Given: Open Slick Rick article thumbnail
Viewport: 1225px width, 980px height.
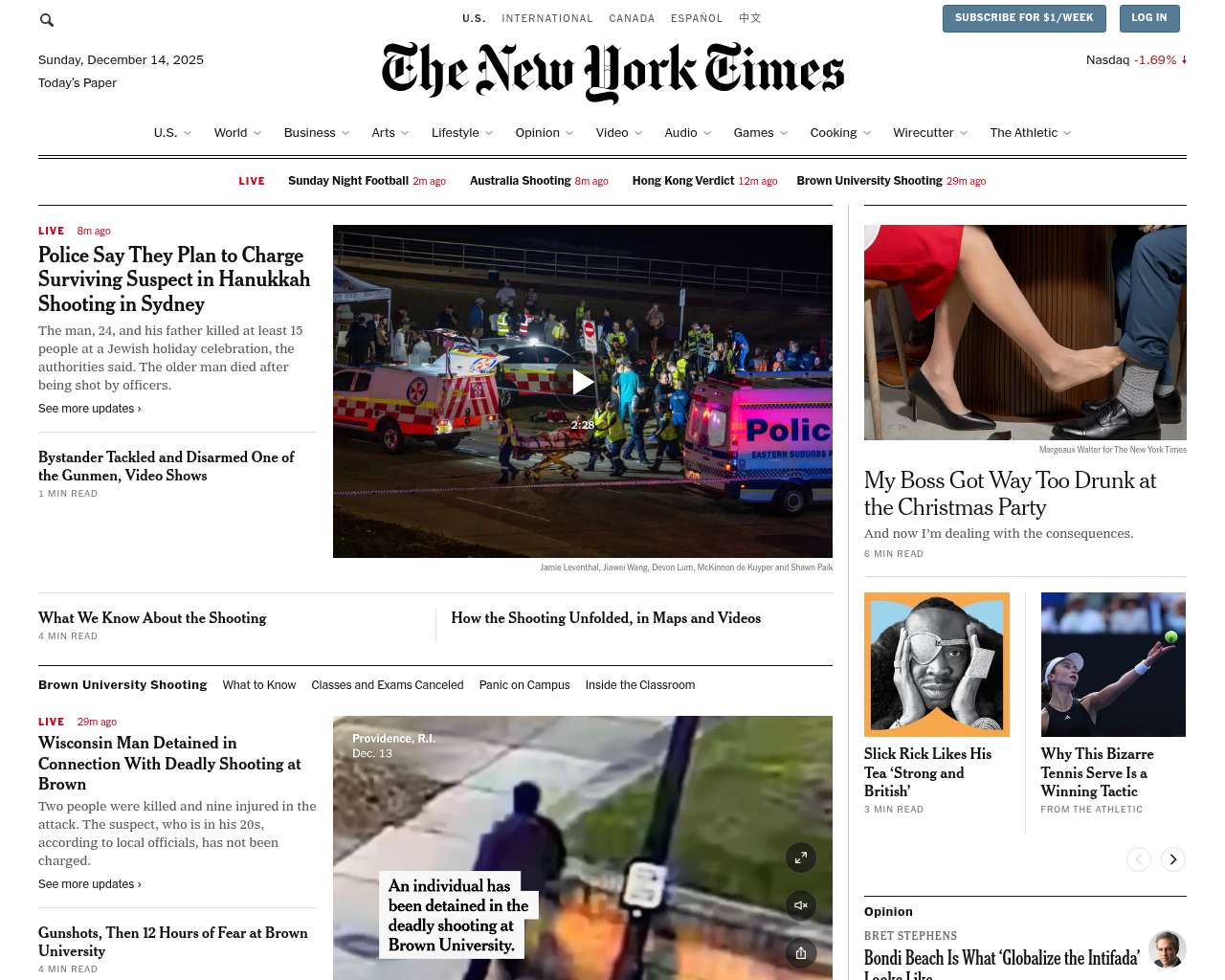Looking at the screenshot, I should (x=937, y=664).
